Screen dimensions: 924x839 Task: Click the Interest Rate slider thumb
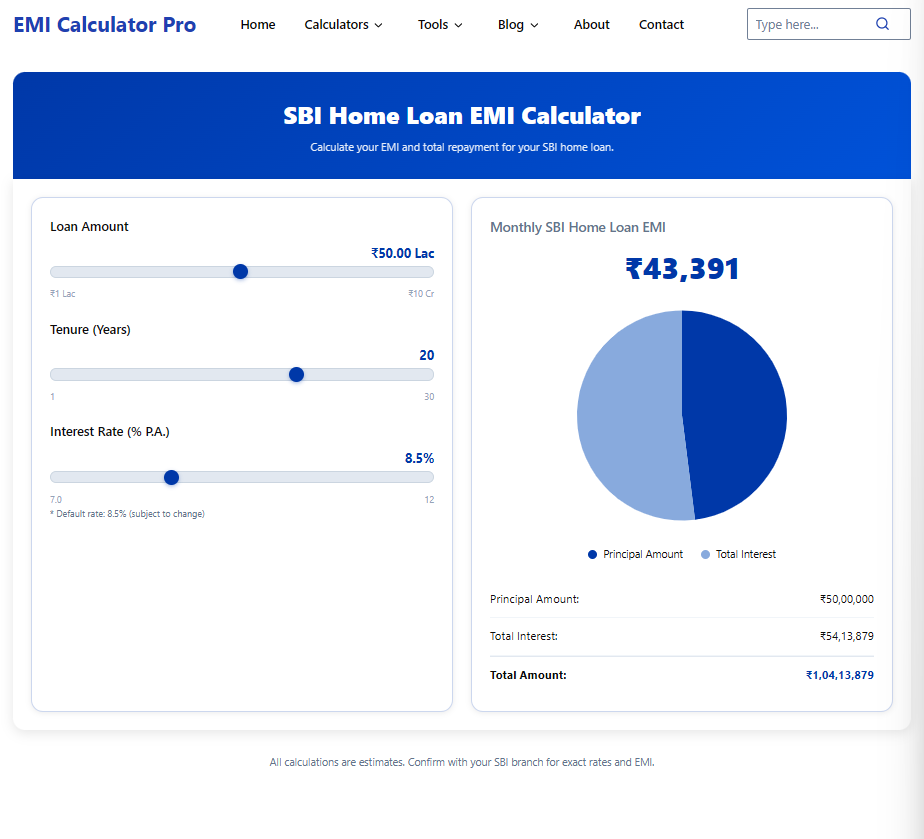pyautogui.click(x=171, y=477)
